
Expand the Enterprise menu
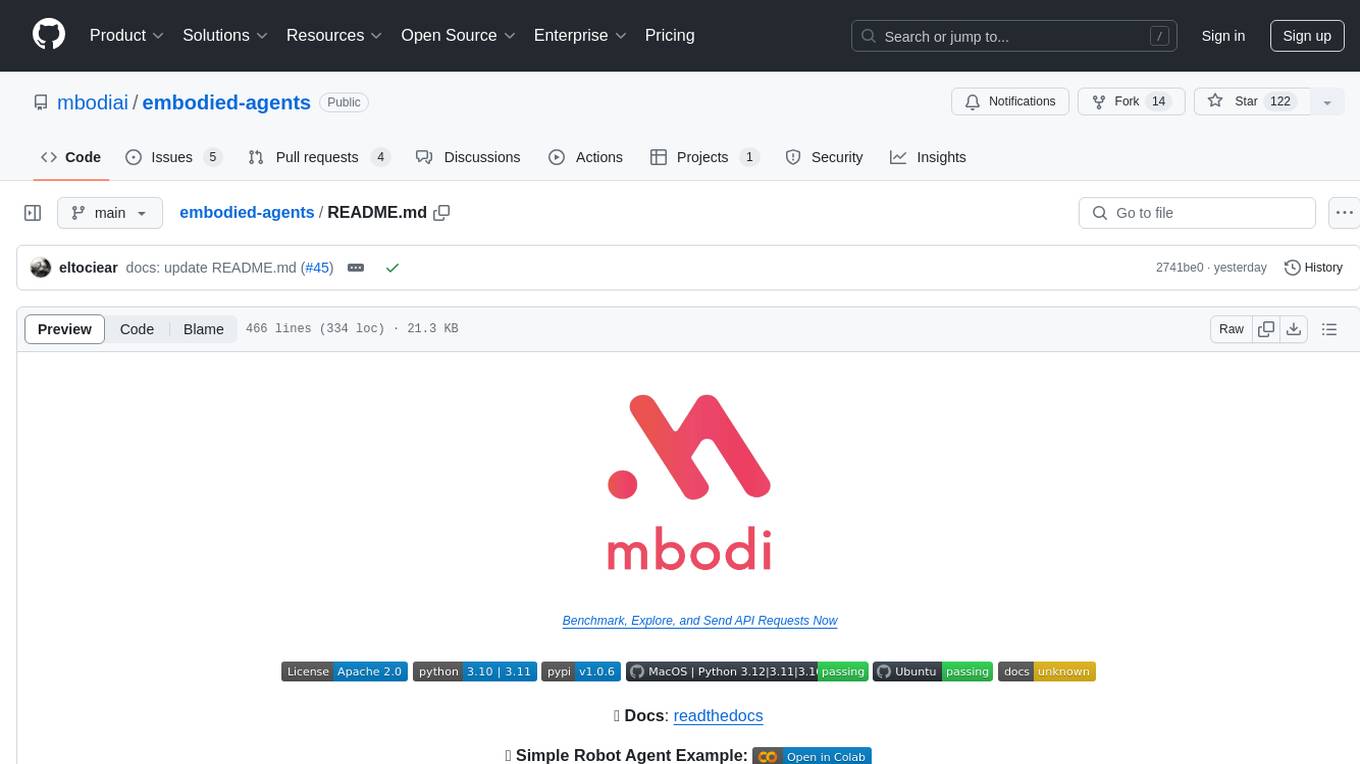pos(581,35)
